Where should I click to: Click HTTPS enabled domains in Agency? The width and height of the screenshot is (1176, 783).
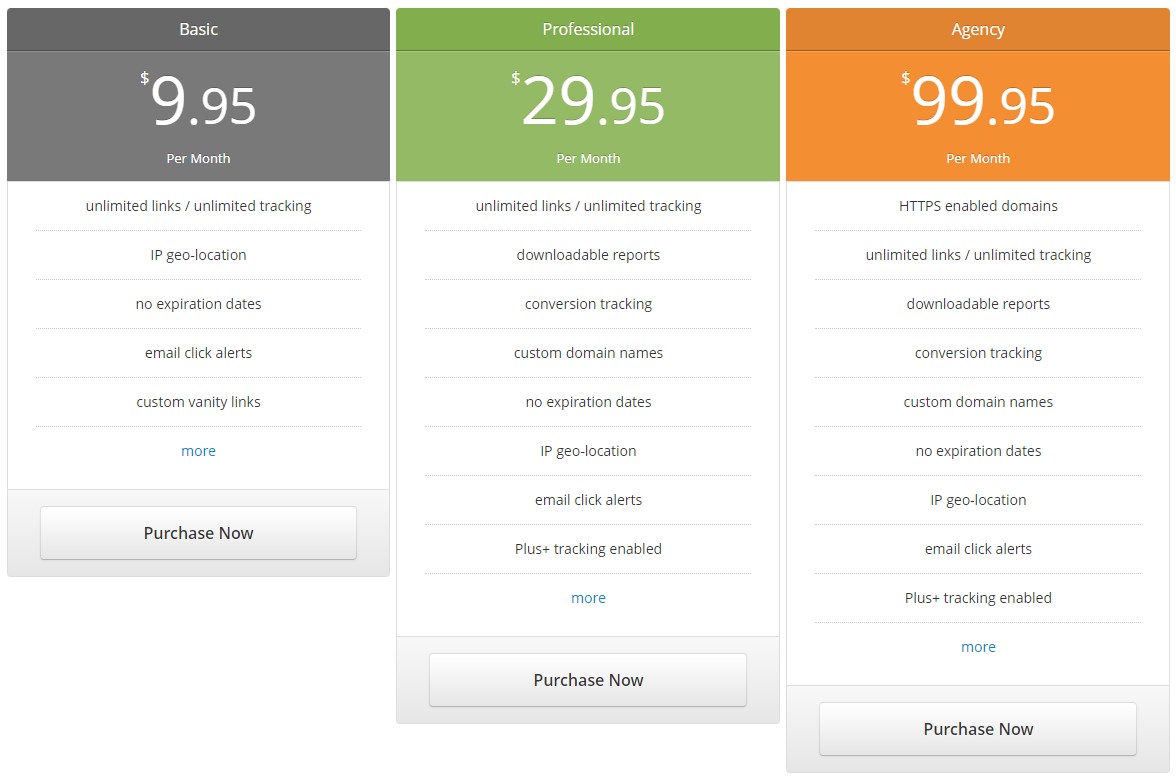coord(978,206)
